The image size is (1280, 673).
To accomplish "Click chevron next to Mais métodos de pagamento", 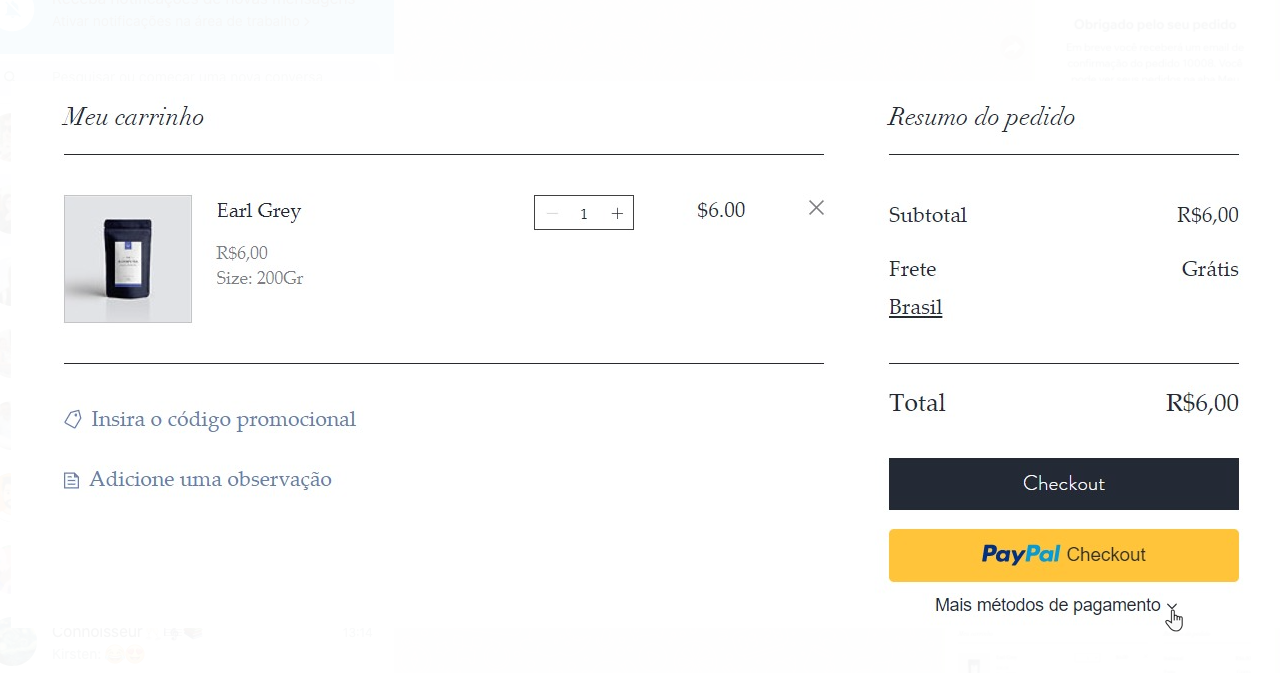I will pos(1172,606).
